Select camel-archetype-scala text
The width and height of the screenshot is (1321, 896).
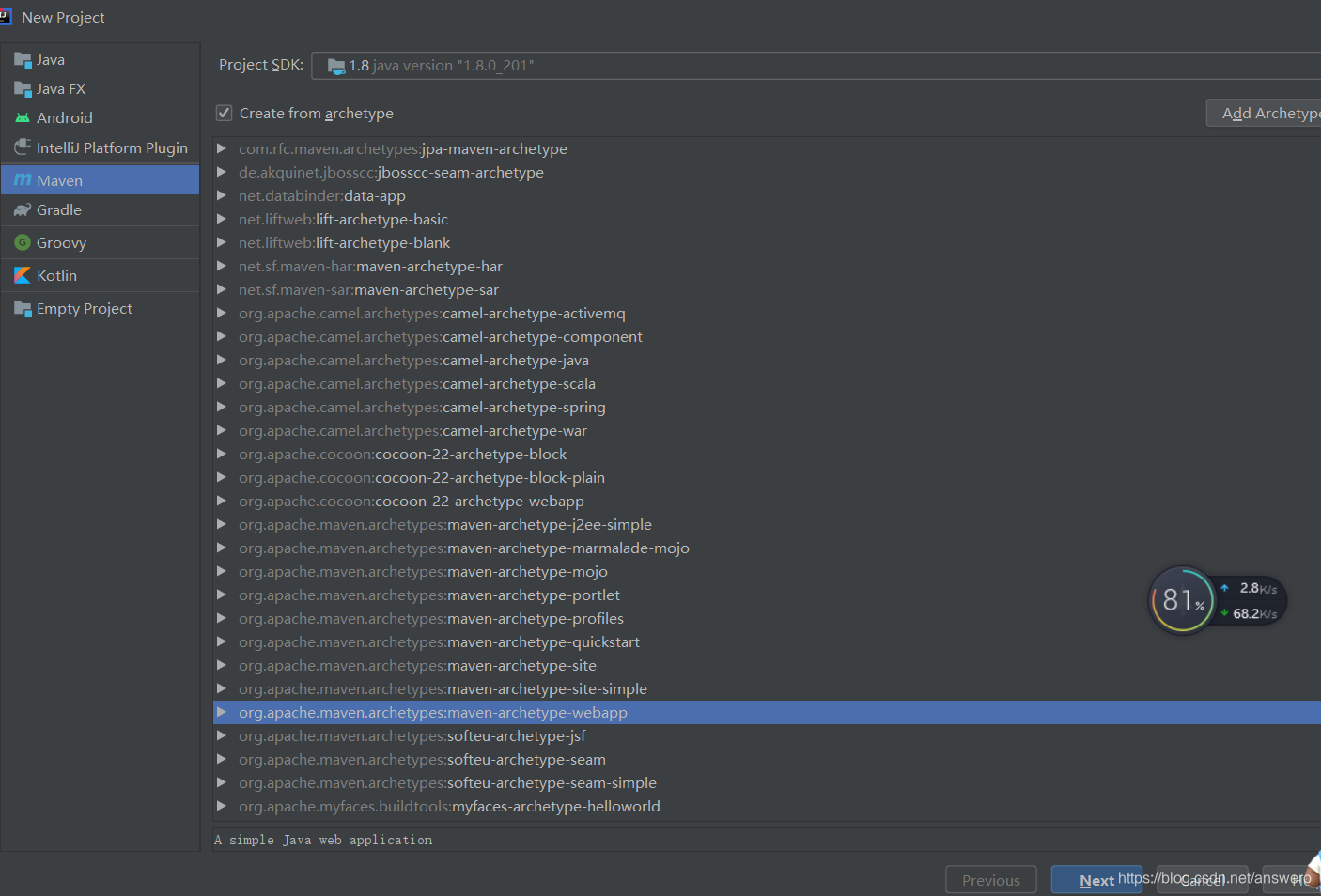pyautogui.click(x=520, y=383)
